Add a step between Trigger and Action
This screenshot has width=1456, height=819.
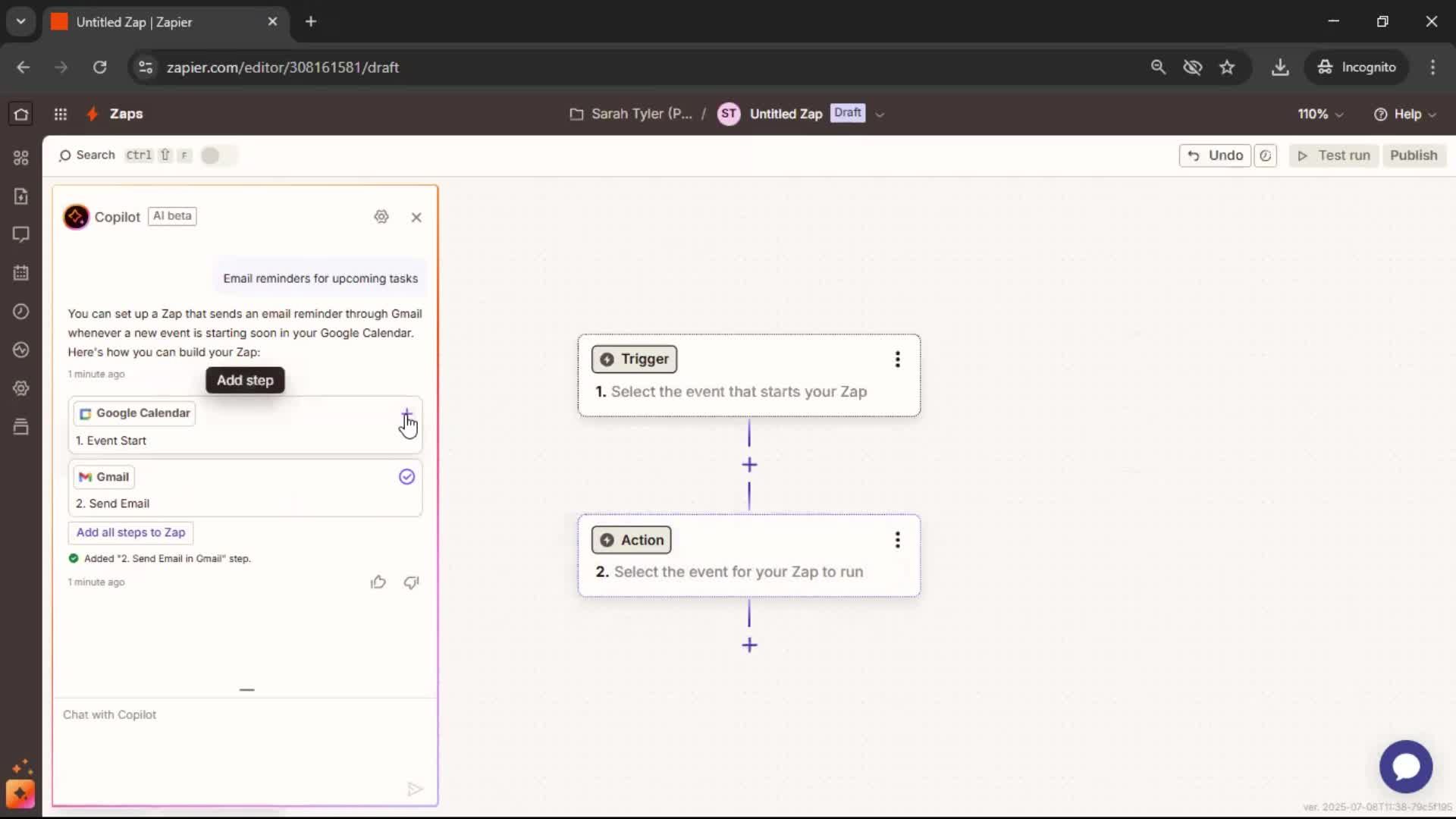point(749,465)
